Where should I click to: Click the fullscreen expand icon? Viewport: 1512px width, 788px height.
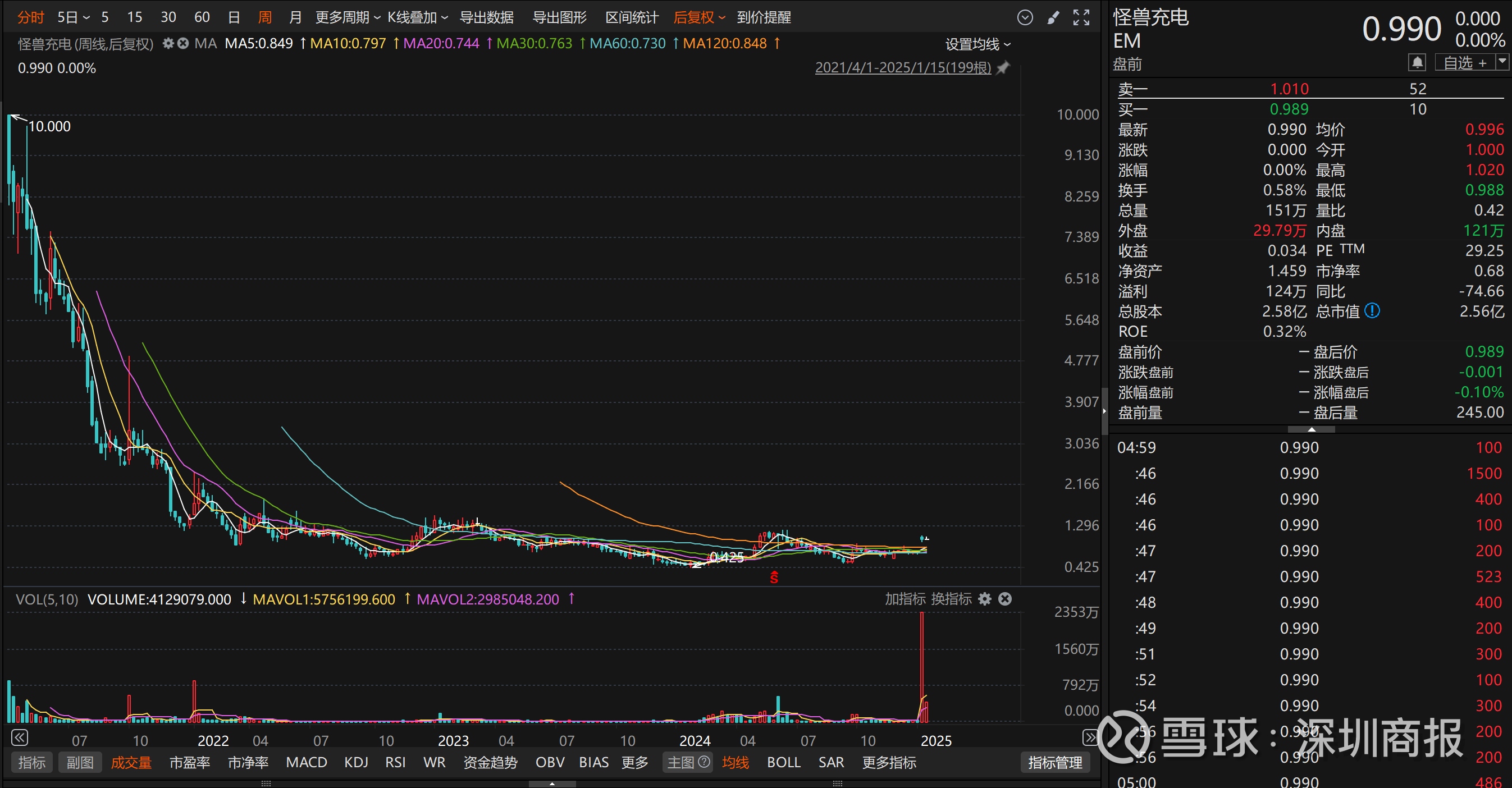pyautogui.click(x=1081, y=17)
